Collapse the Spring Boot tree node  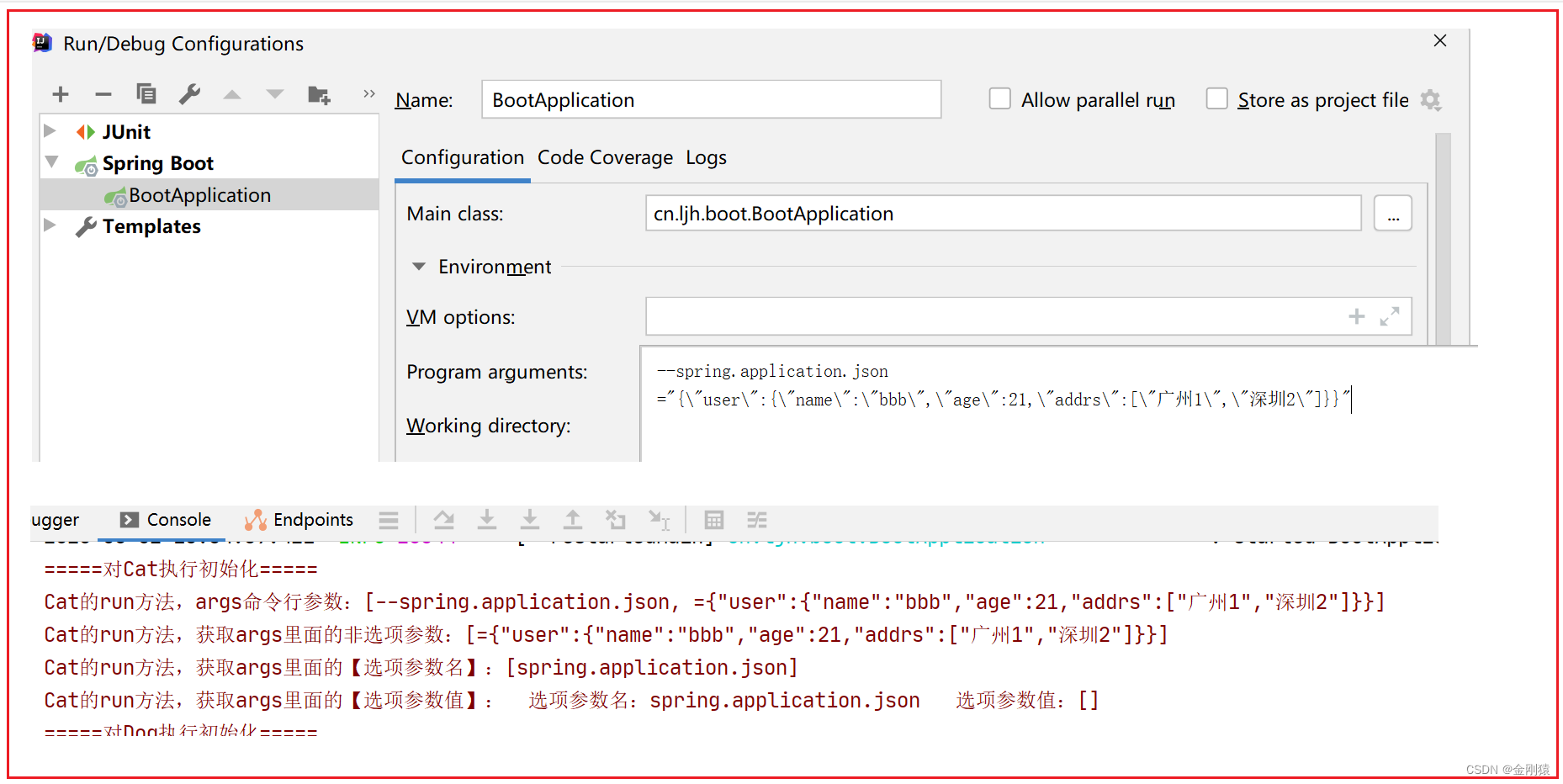click(51, 162)
